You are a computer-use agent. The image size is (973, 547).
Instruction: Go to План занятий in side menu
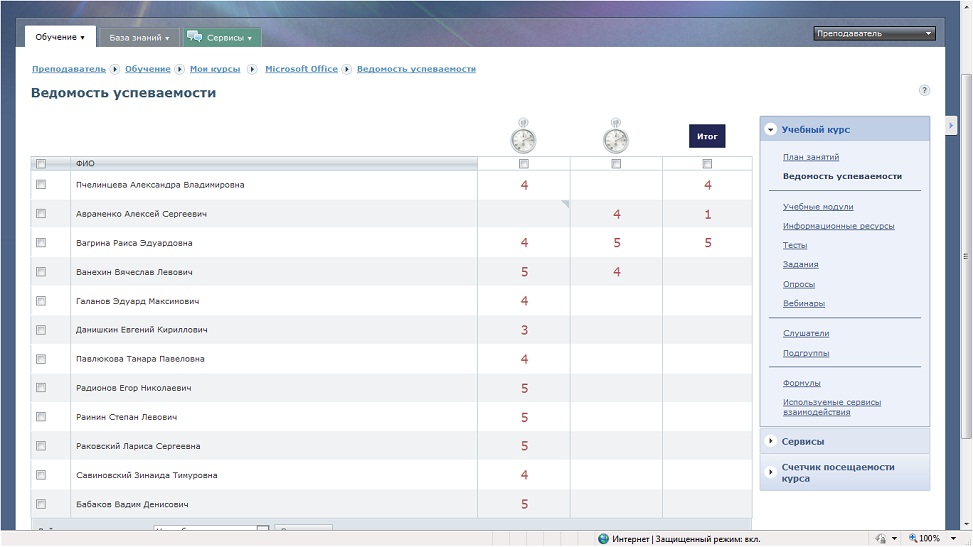(810, 157)
